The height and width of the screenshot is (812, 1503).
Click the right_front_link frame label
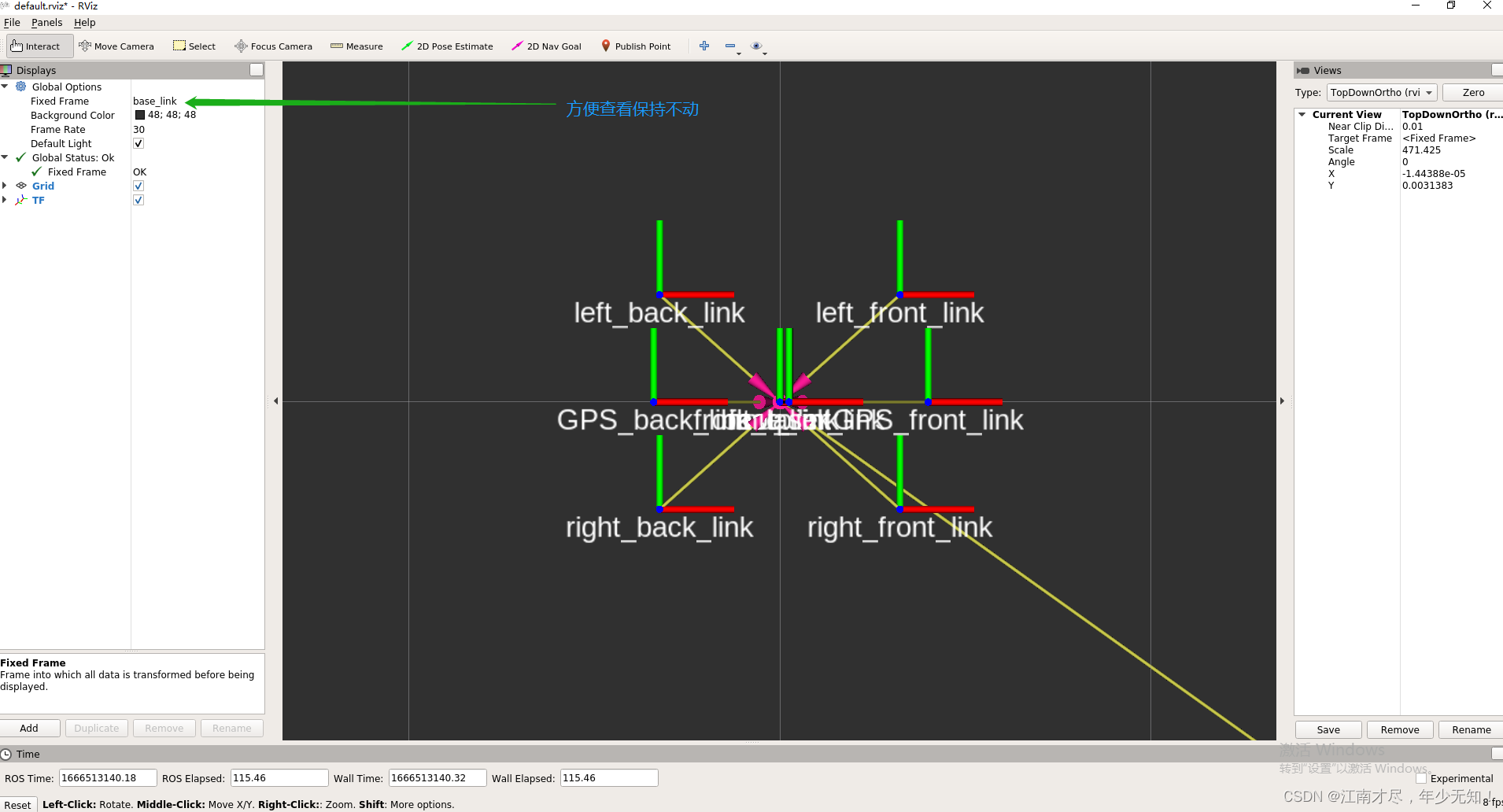899,526
